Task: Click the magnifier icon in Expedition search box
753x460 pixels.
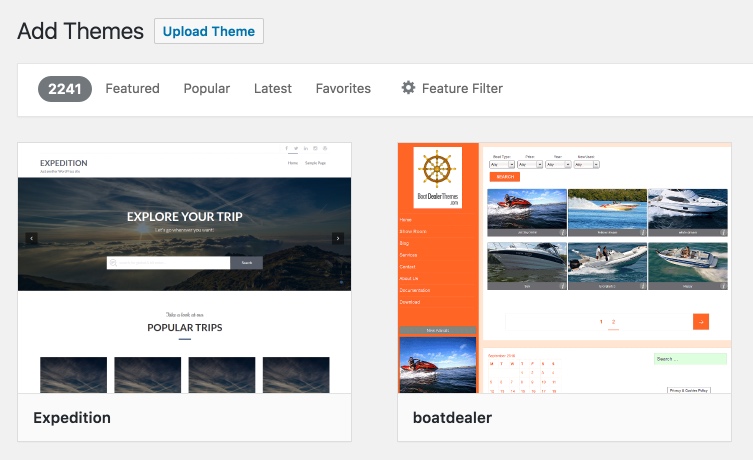Action: (x=114, y=263)
